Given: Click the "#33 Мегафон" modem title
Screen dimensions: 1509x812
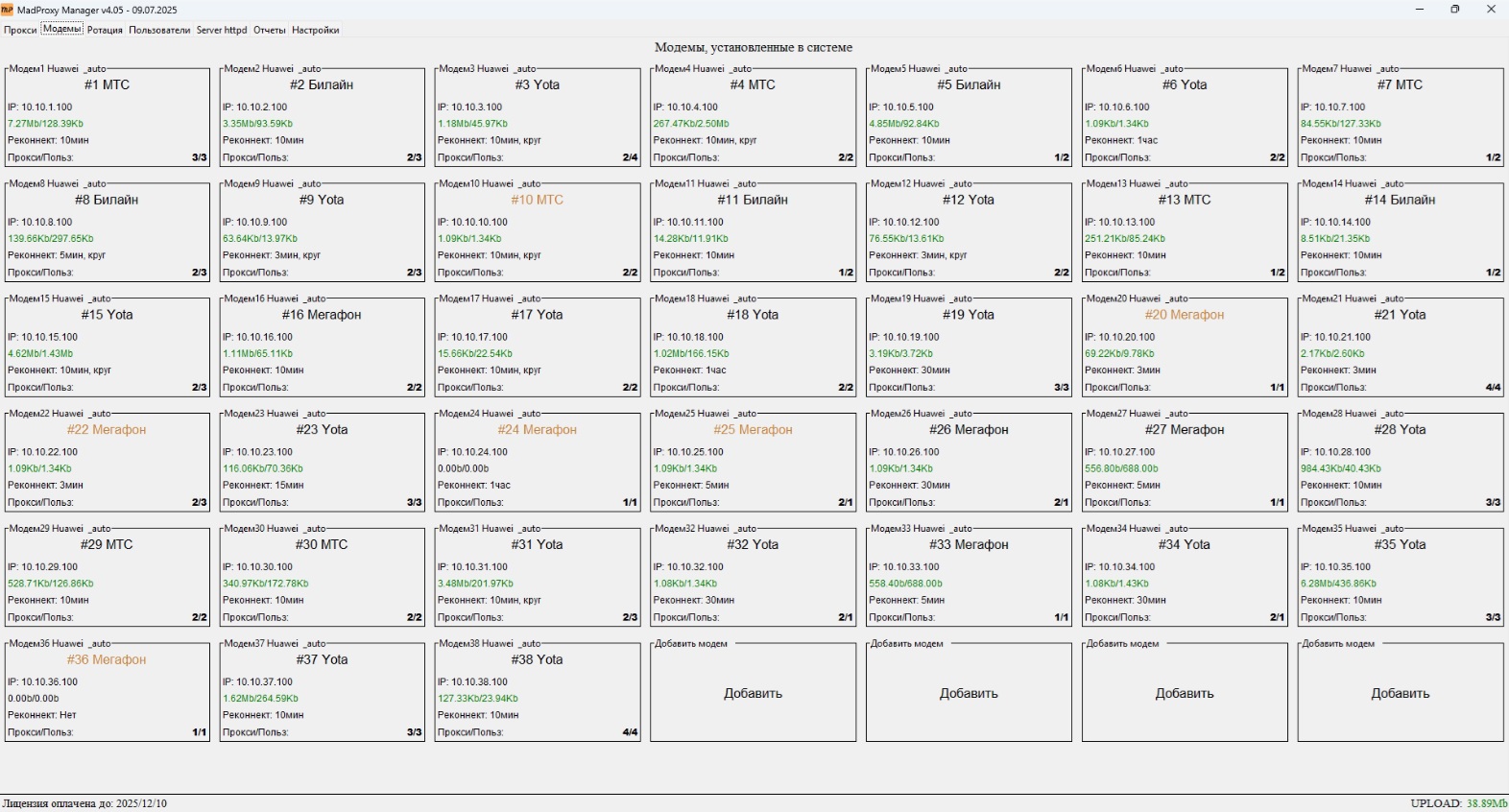Looking at the screenshot, I should pyautogui.click(x=969, y=544).
